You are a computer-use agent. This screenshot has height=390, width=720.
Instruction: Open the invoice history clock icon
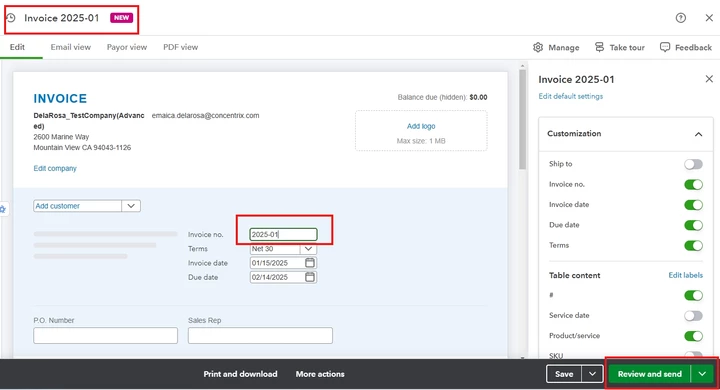11,18
